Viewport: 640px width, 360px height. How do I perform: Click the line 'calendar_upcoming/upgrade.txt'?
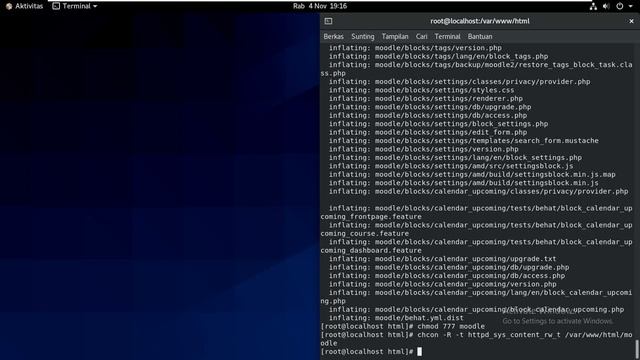point(442,259)
